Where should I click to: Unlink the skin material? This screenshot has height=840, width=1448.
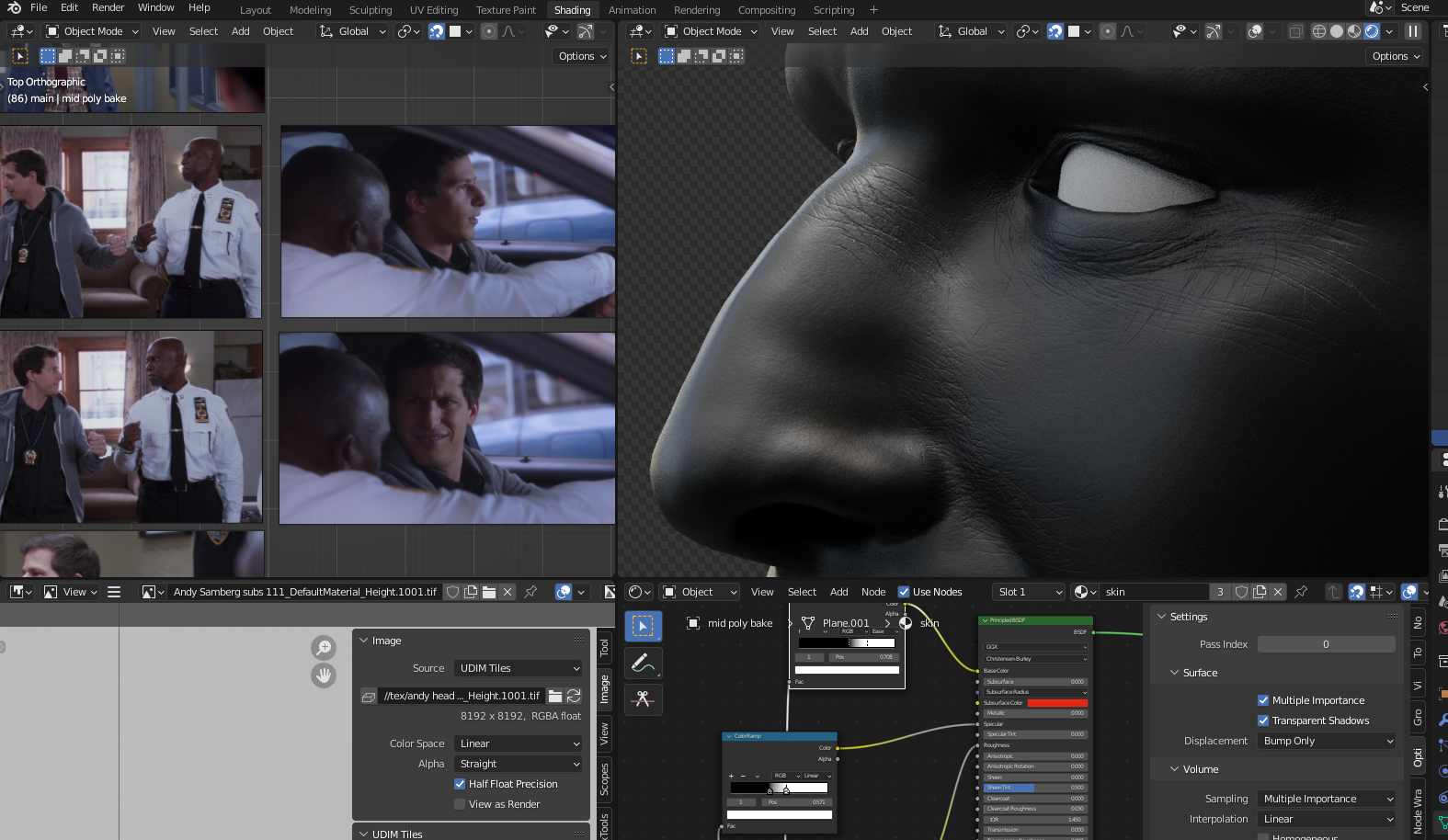click(x=1278, y=592)
